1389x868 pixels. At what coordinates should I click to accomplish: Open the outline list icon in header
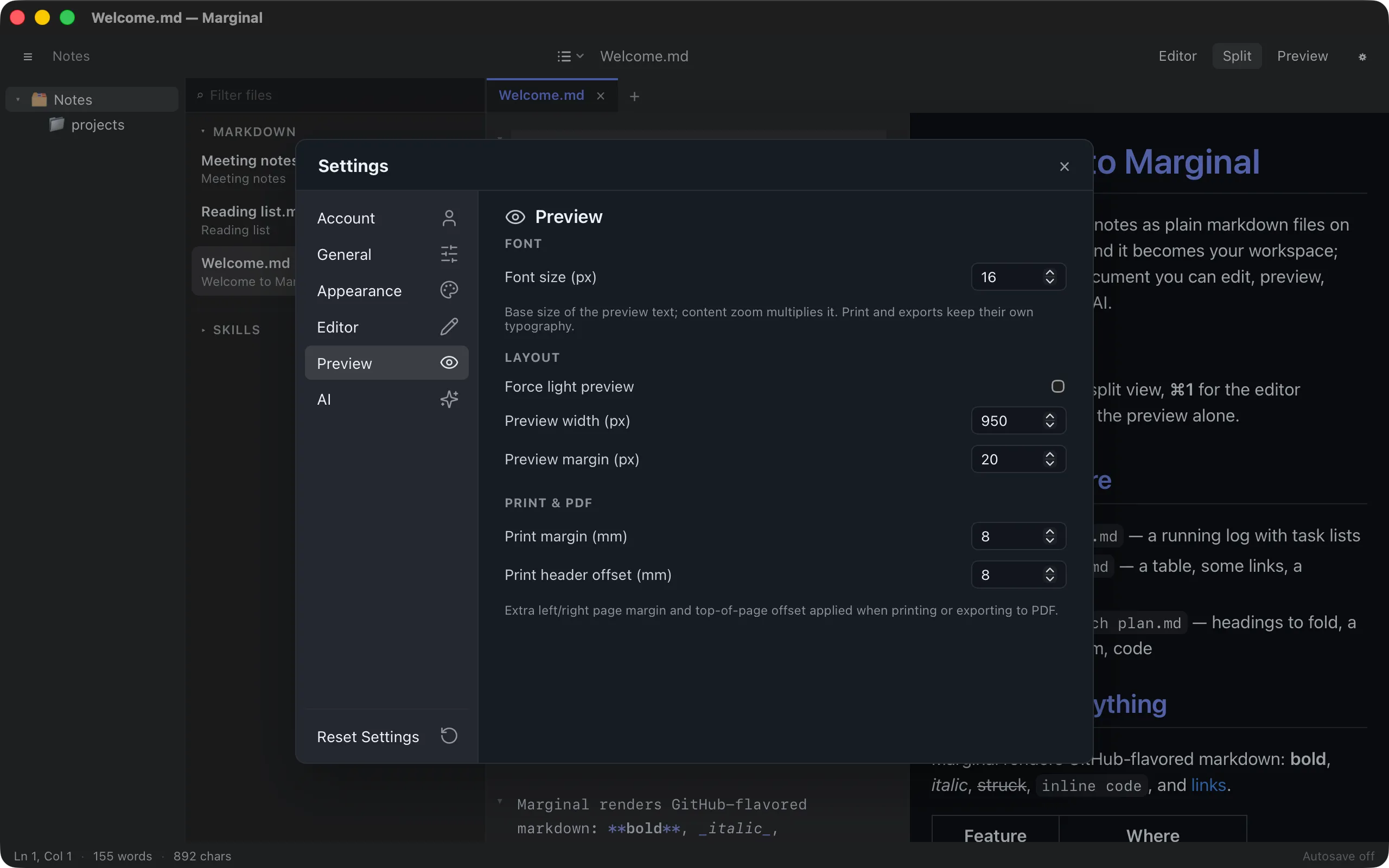click(564, 56)
